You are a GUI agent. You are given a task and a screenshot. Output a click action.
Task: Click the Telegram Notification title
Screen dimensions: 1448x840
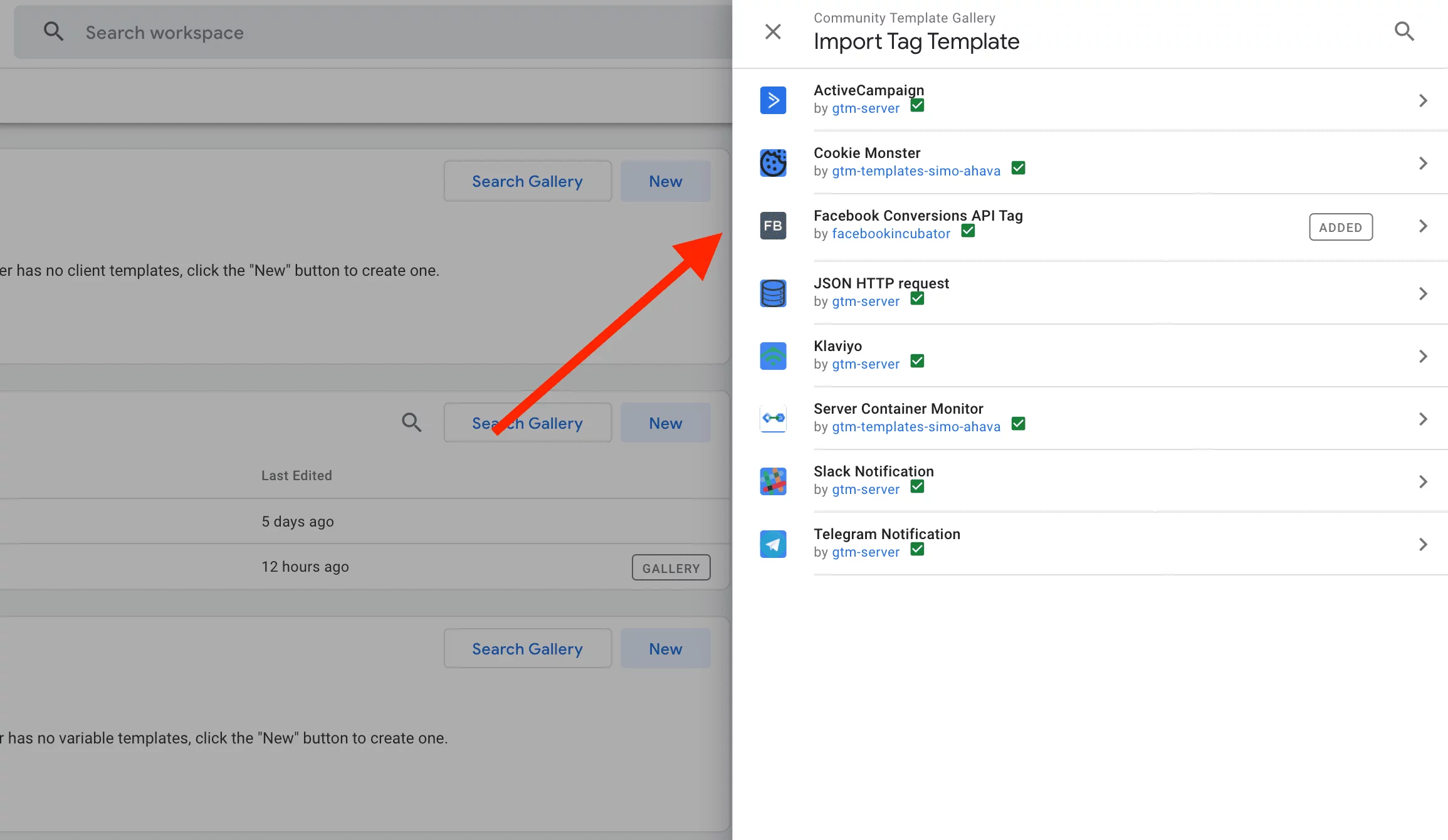pos(887,534)
